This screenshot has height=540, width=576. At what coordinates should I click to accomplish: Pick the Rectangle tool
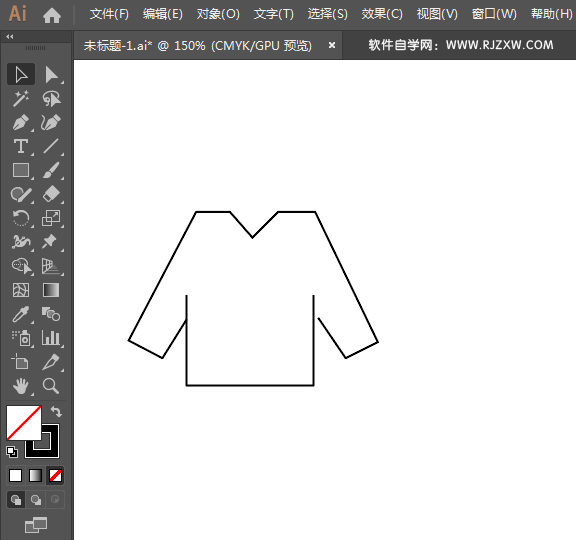pyautogui.click(x=21, y=170)
